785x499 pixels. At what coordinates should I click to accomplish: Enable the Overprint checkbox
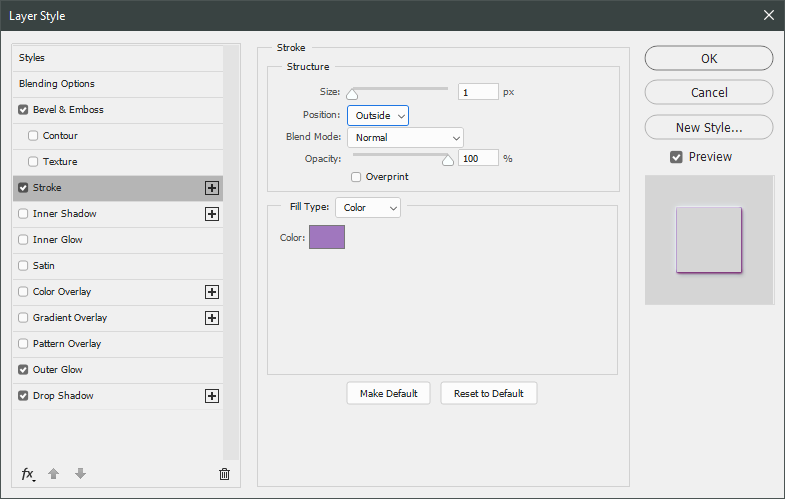point(356,177)
